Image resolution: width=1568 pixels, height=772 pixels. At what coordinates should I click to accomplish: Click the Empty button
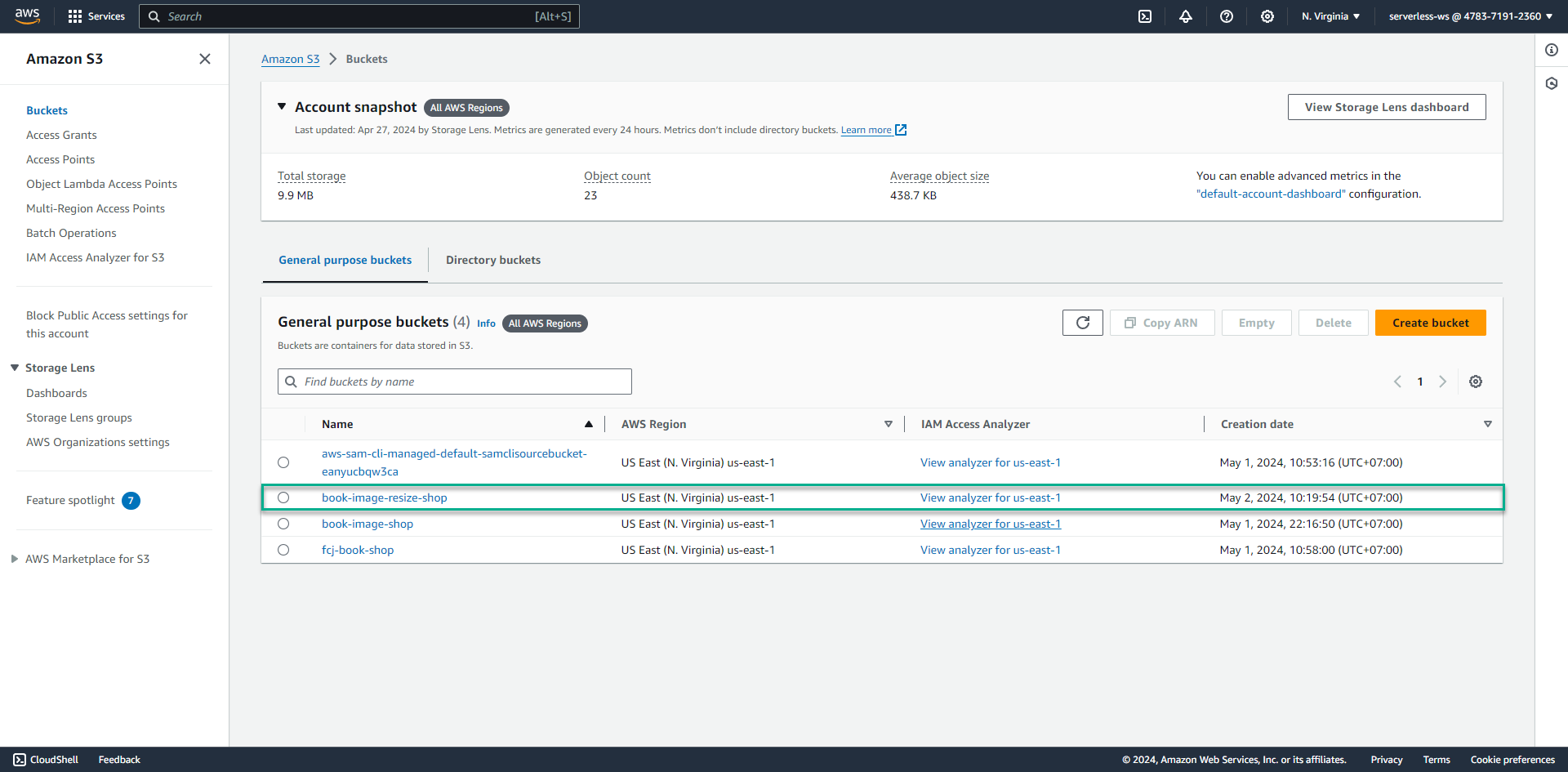point(1257,323)
